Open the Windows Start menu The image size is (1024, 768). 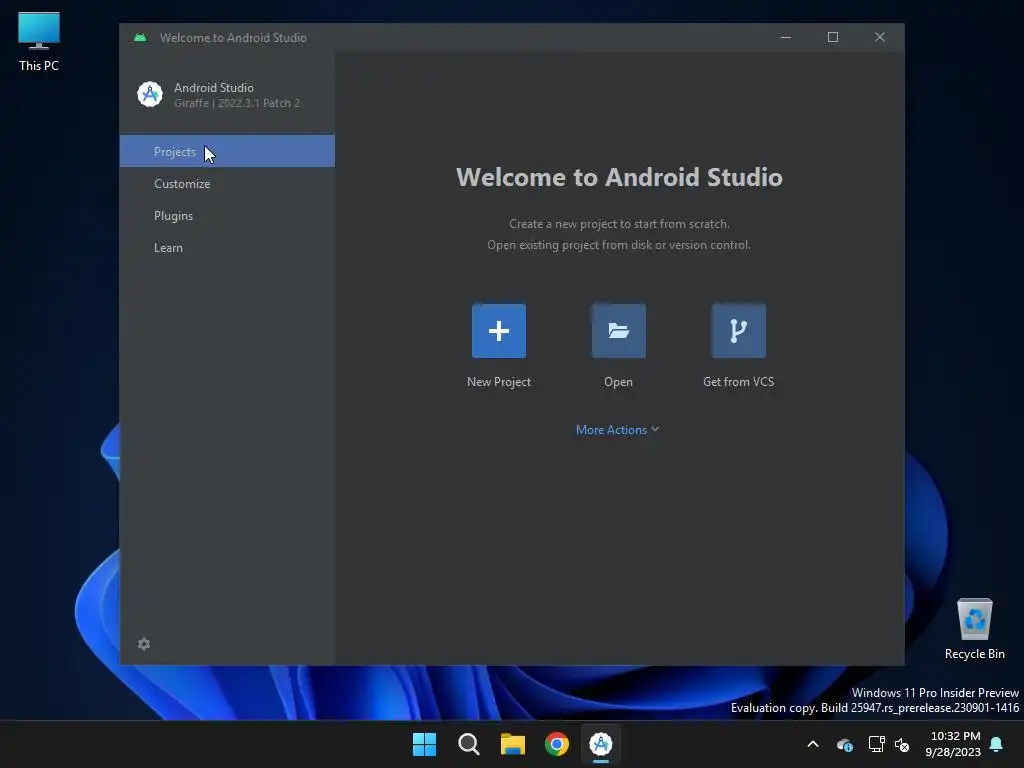[x=424, y=744]
